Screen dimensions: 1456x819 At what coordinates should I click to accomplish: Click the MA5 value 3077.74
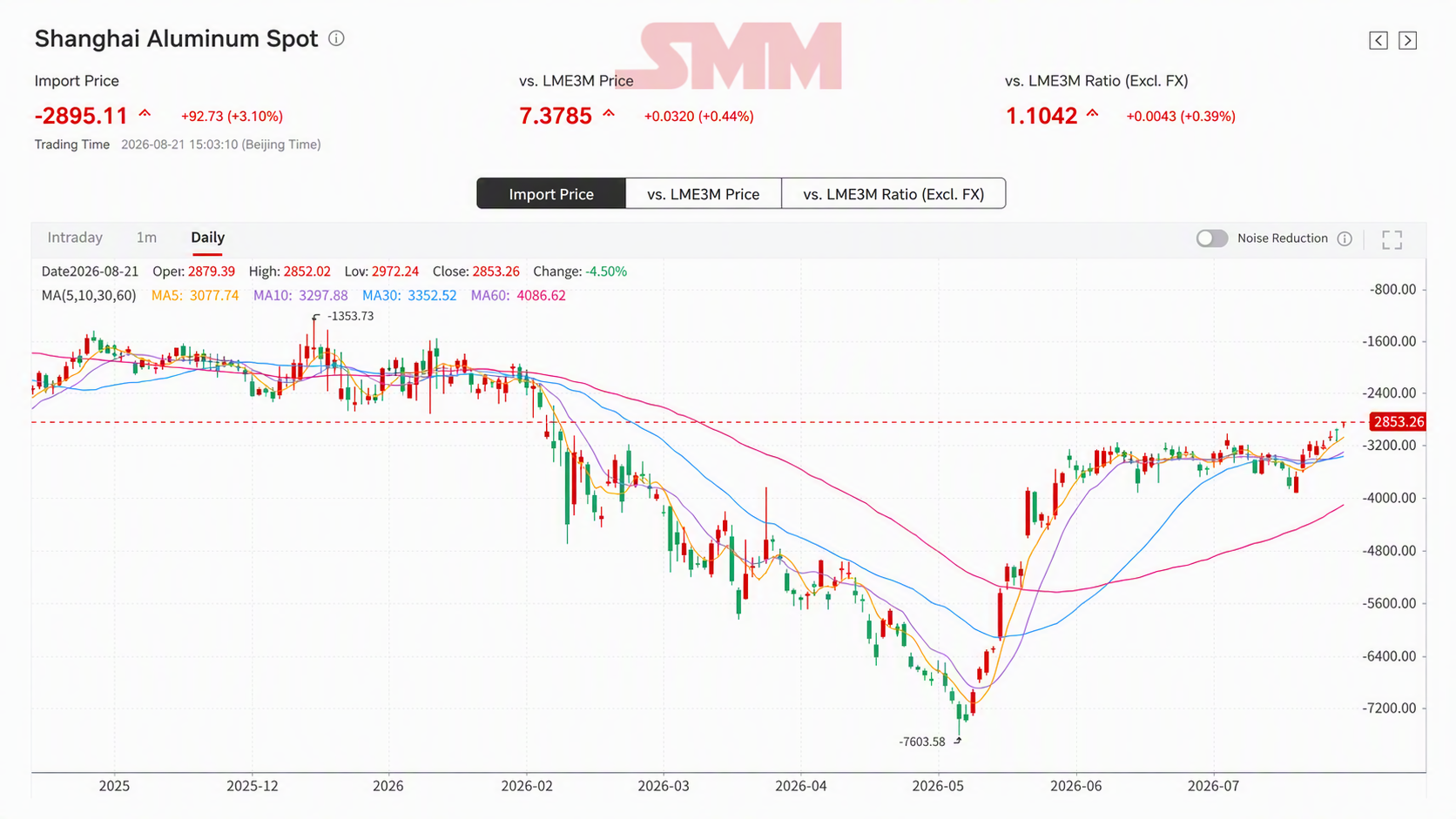pos(214,295)
